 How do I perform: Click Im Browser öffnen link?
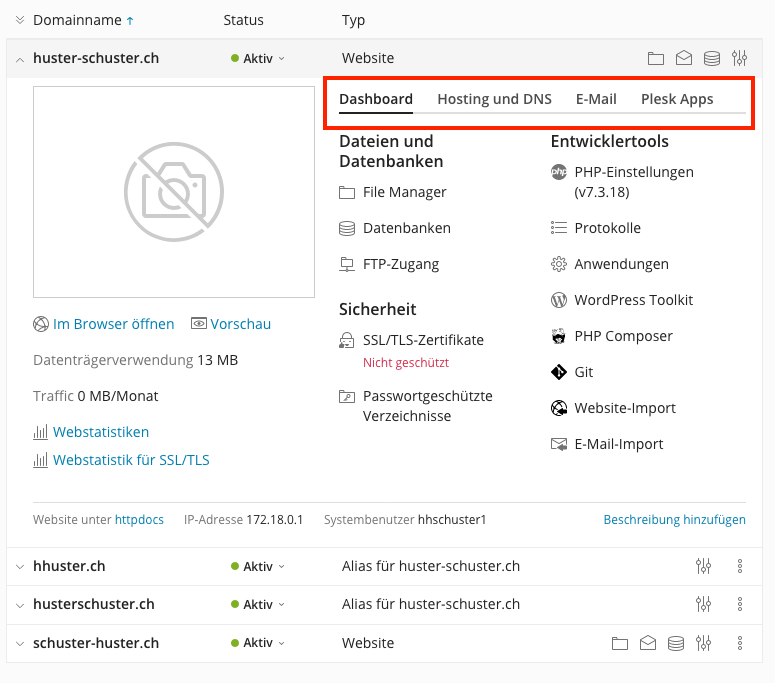[113, 324]
